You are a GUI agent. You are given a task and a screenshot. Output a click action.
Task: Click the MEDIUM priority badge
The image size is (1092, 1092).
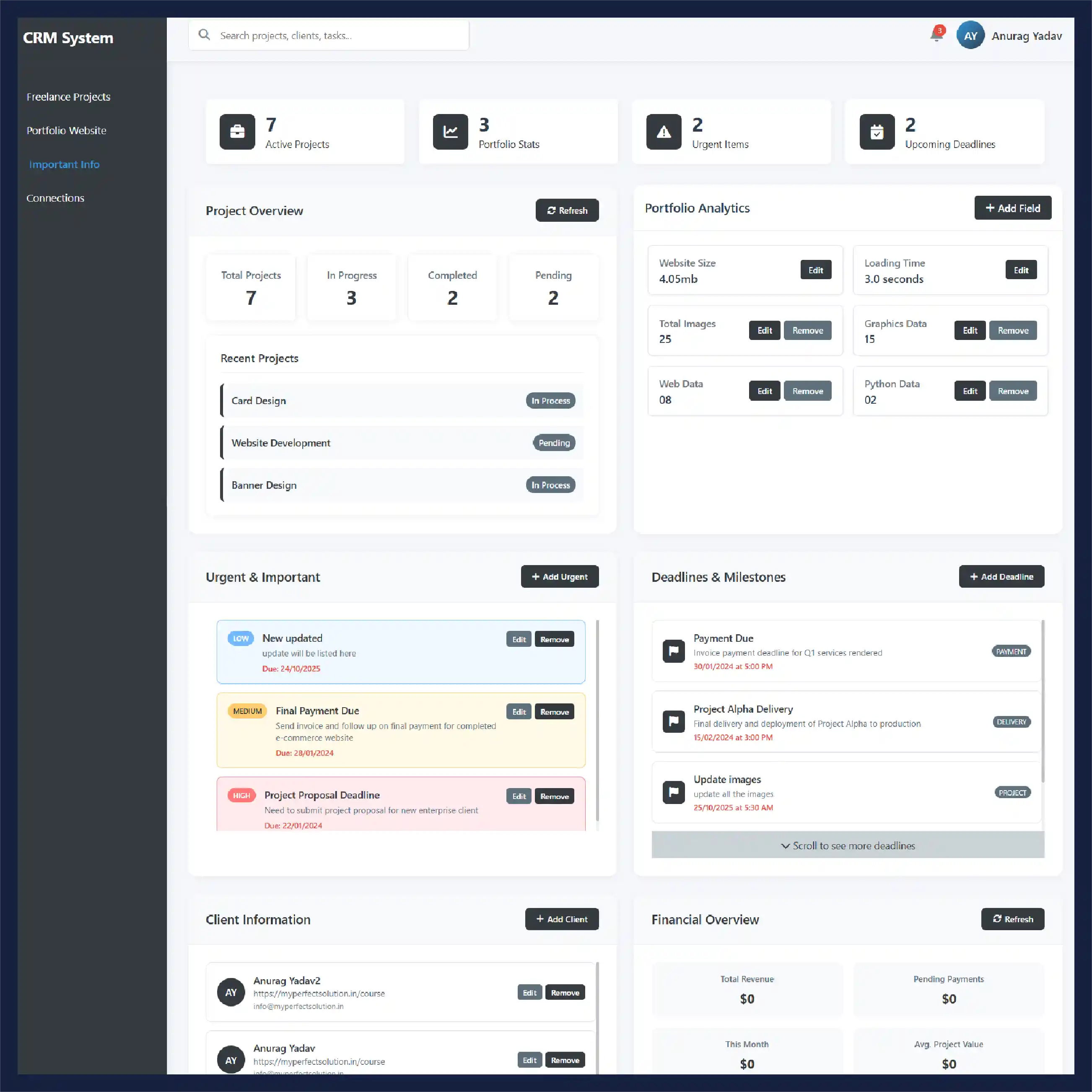(247, 711)
